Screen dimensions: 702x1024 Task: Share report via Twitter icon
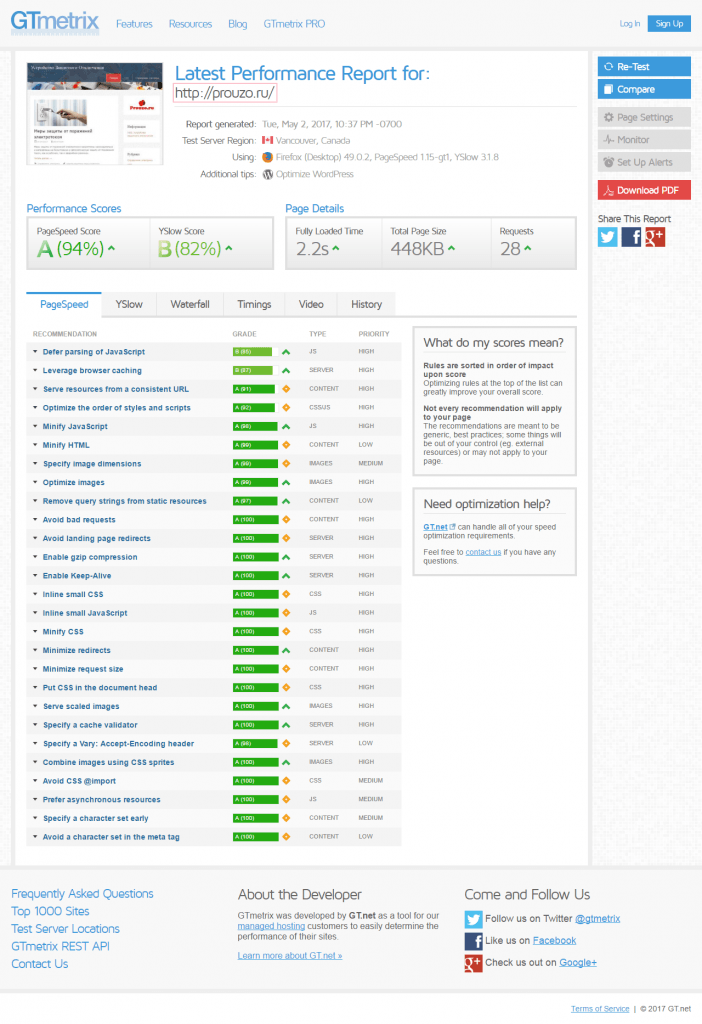point(607,237)
